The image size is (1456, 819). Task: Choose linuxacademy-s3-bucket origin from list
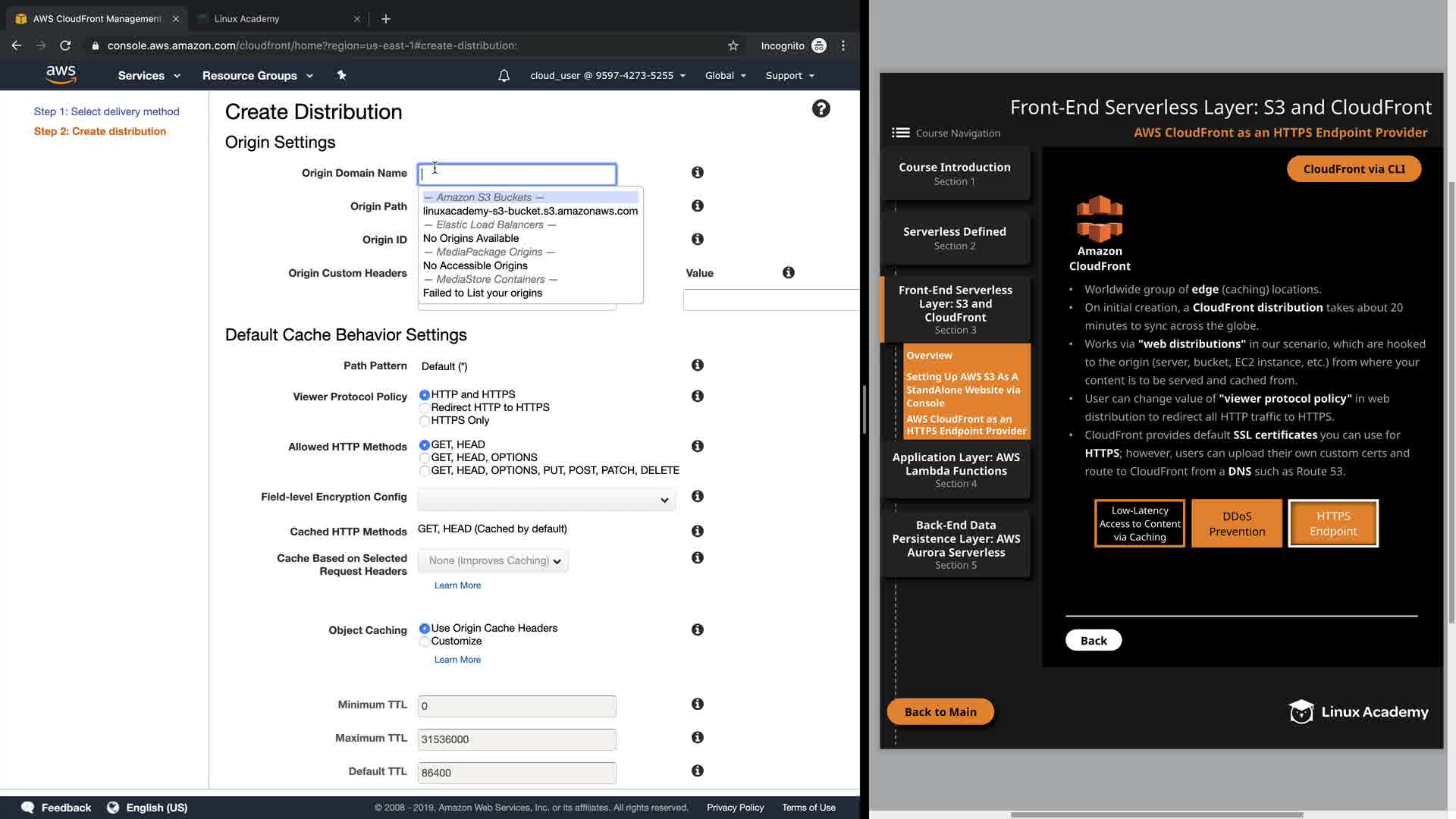pyautogui.click(x=530, y=212)
